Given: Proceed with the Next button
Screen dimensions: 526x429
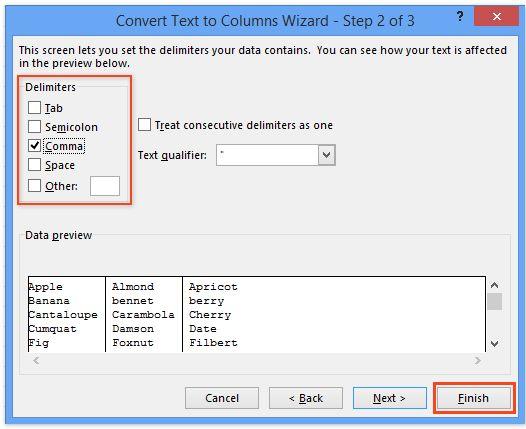Looking at the screenshot, I should coord(389,398).
